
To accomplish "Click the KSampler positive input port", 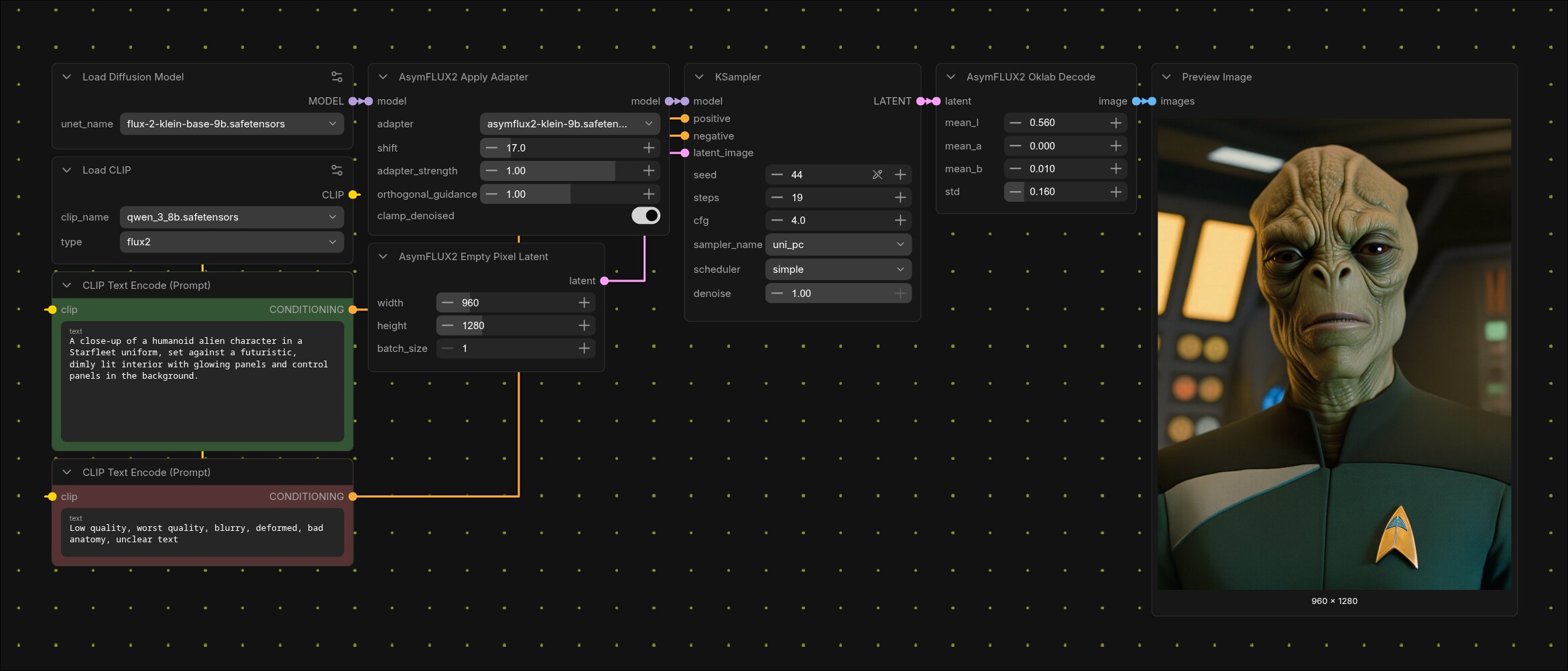I will tap(684, 119).
